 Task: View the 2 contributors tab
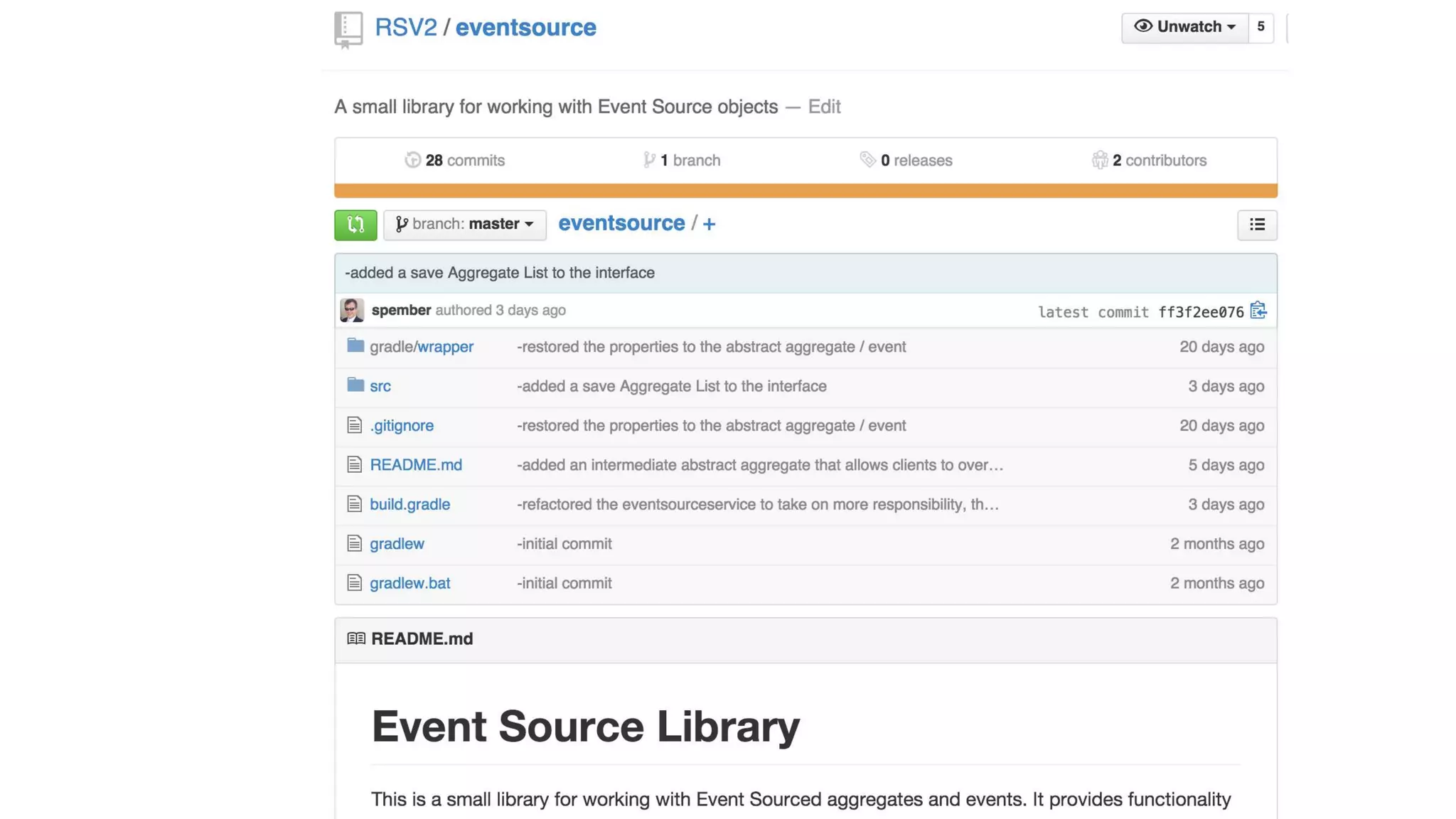coord(1150,161)
